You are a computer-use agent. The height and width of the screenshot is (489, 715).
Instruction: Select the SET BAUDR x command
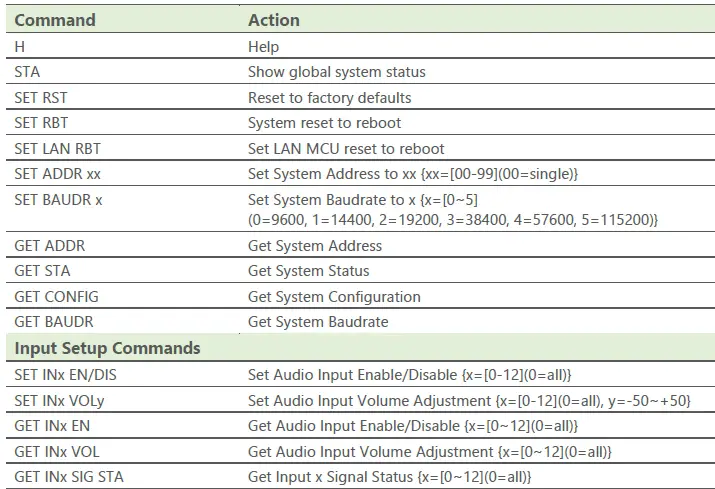coord(58,200)
